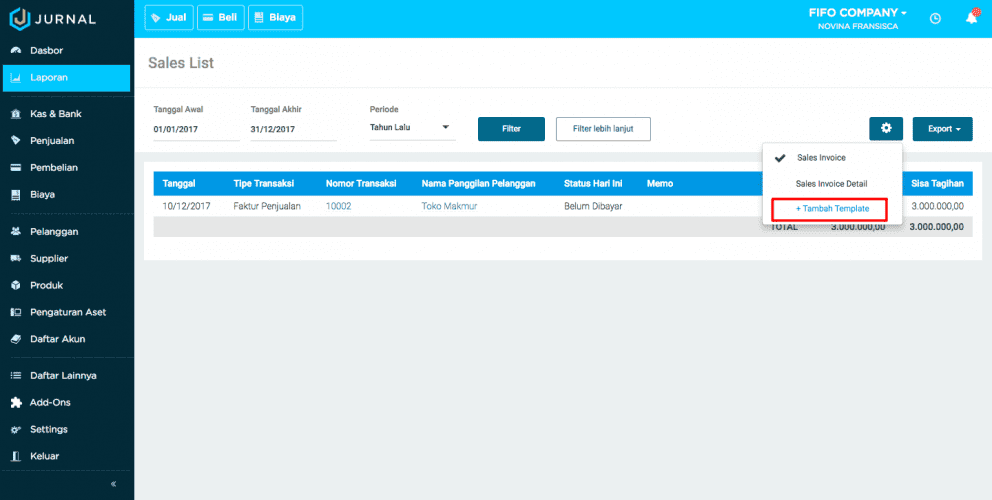Collapse the sidebar with double-chevron icon
The image size is (992, 500).
tap(113, 484)
